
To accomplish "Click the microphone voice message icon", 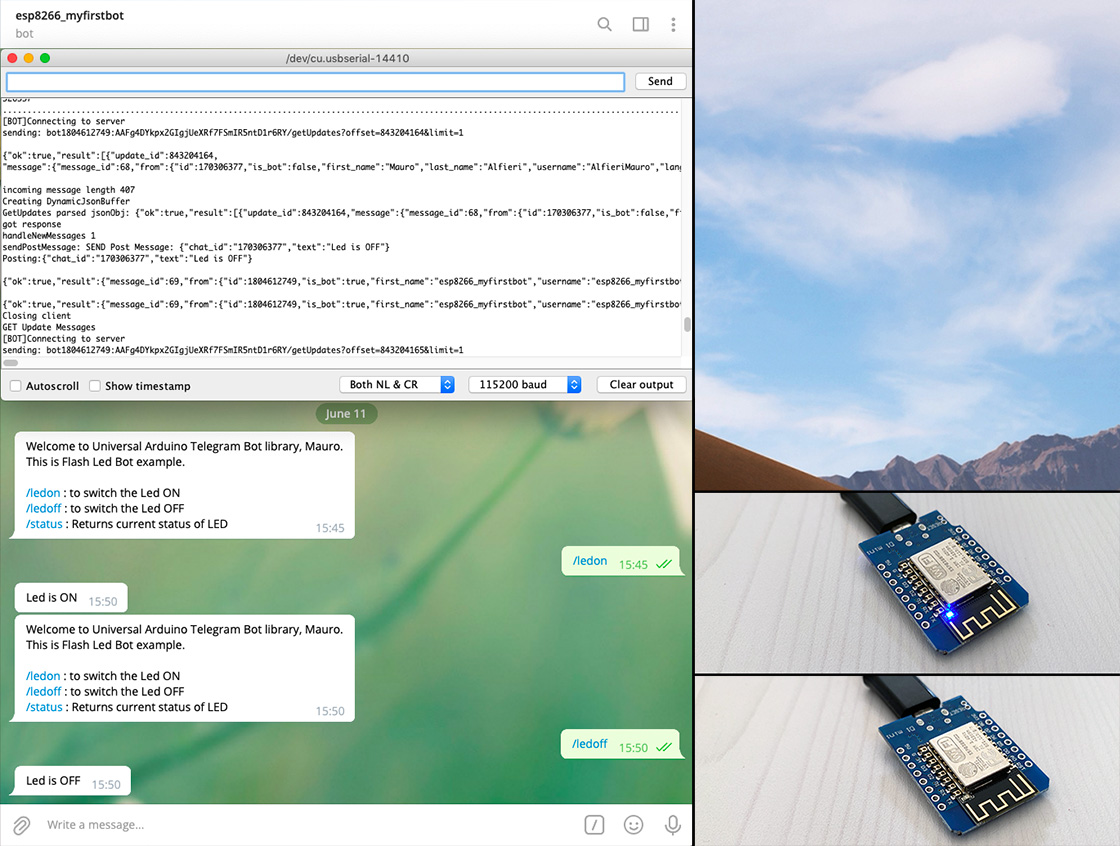I will point(673,825).
